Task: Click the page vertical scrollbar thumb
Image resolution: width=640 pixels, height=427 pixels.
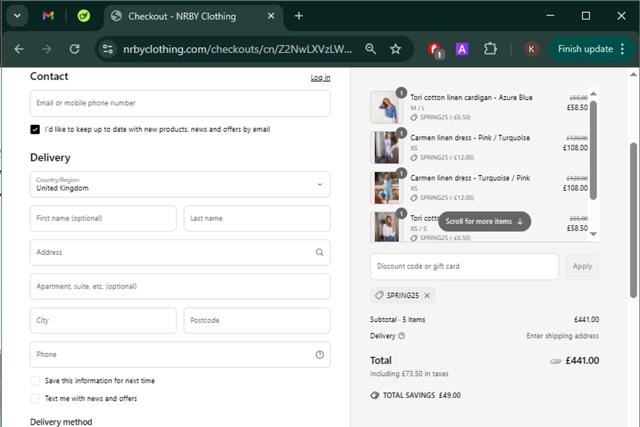Action: tap(633, 220)
